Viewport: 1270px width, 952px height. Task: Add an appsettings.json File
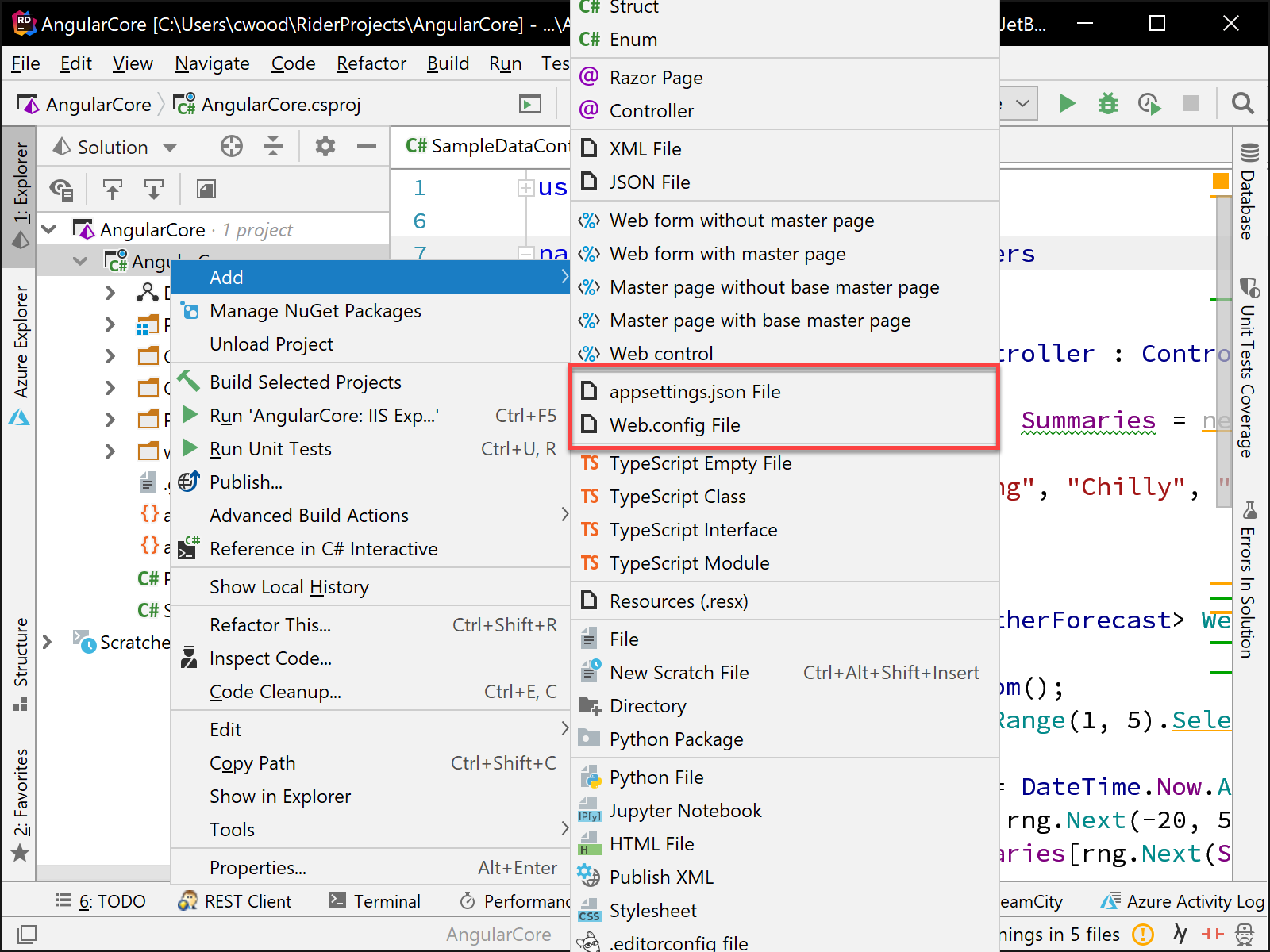[784, 391]
